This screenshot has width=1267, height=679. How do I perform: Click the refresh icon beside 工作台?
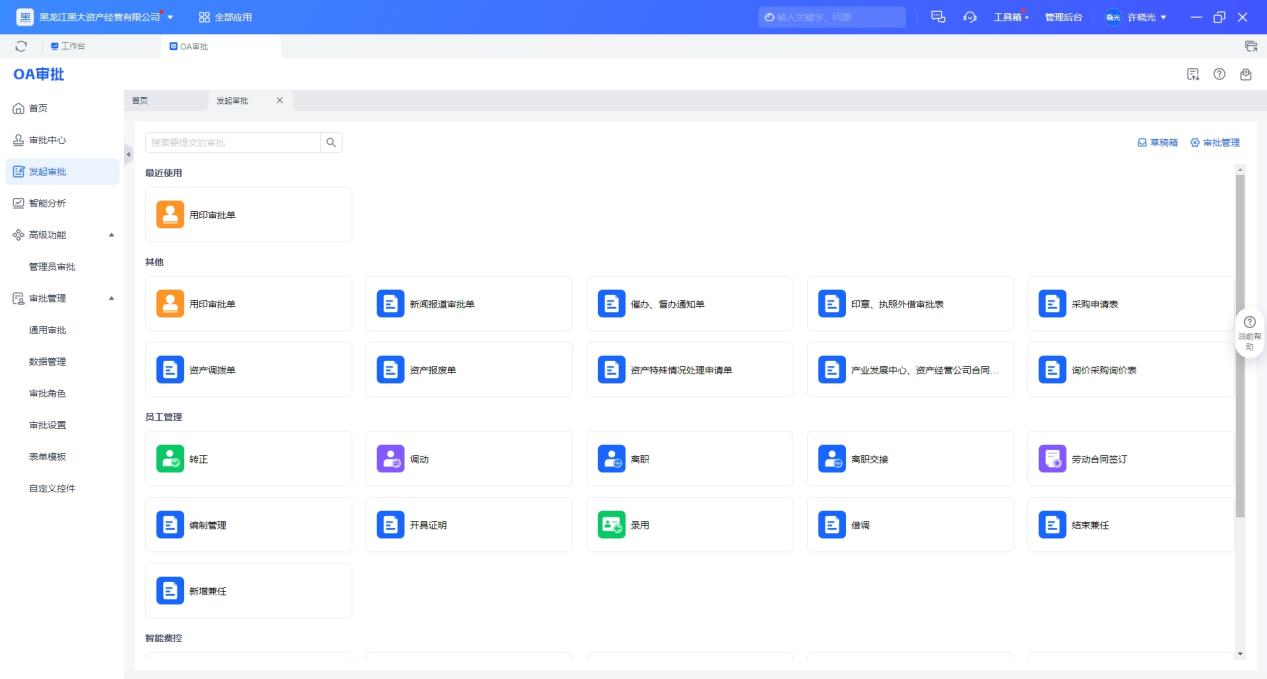[20, 46]
